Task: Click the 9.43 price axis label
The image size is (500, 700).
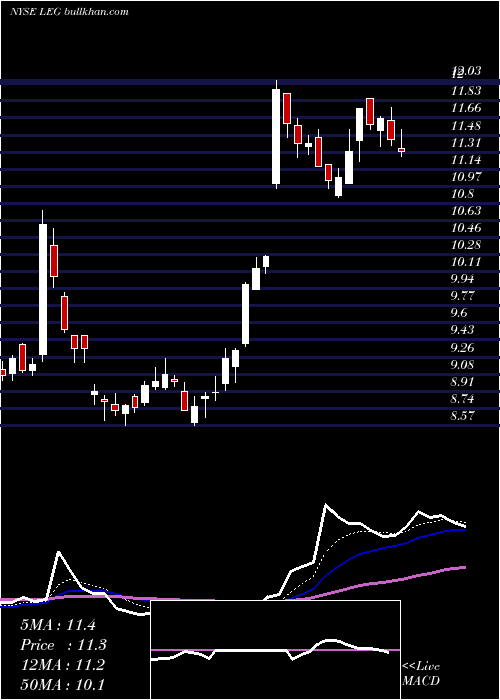Action: click(x=462, y=330)
